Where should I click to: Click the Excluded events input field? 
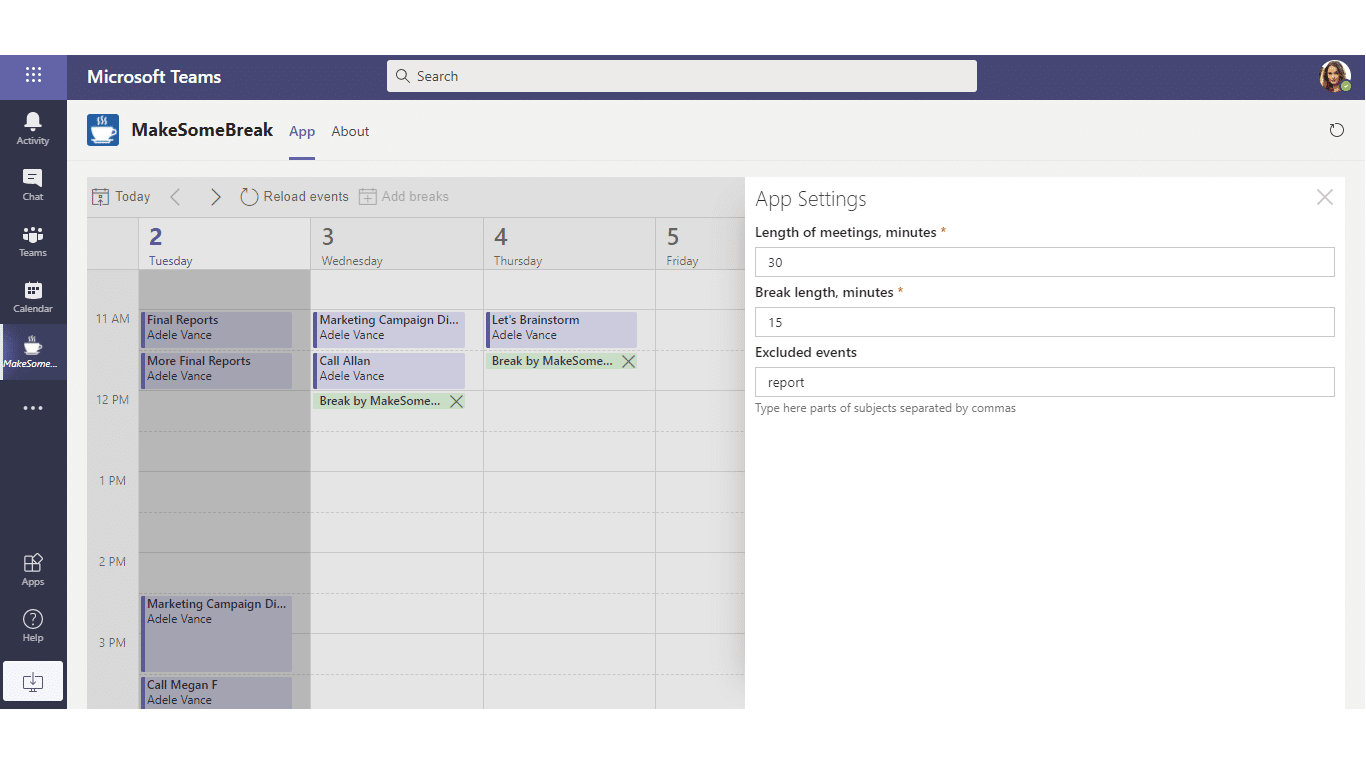1044,382
